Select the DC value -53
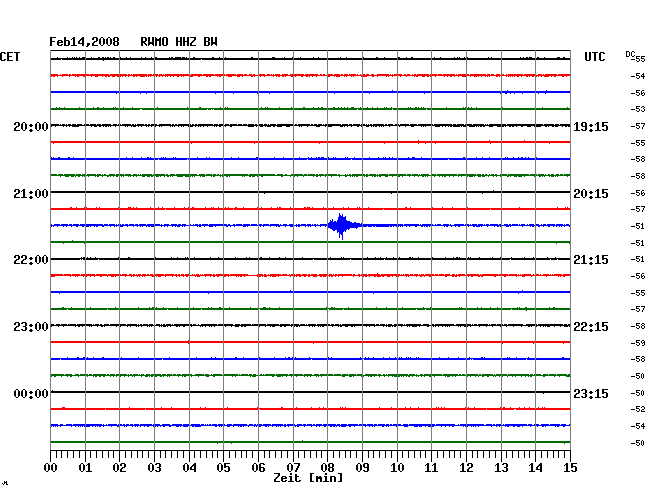Screen dimensions: 650x494 (638, 109)
